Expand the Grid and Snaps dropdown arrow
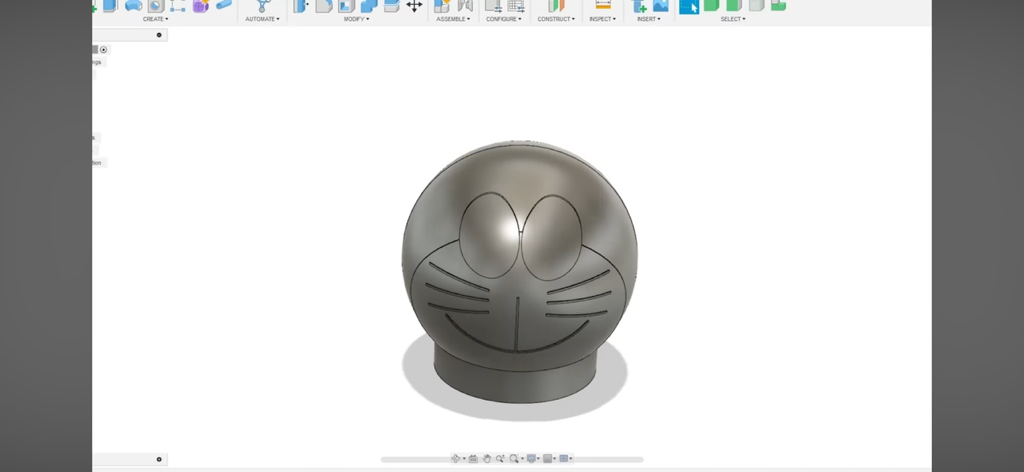Viewport: 1024px width, 472px height. [x=554, y=459]
